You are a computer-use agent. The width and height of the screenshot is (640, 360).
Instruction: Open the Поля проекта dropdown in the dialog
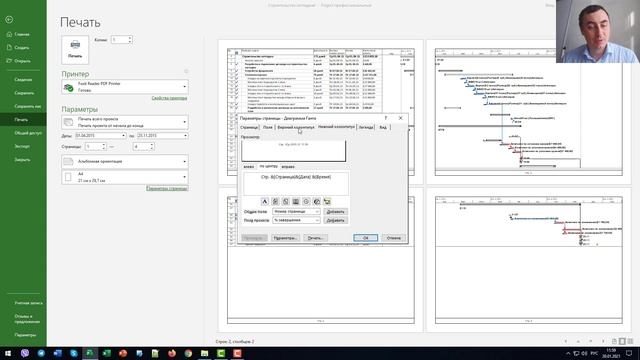click(x=296, y=220)
